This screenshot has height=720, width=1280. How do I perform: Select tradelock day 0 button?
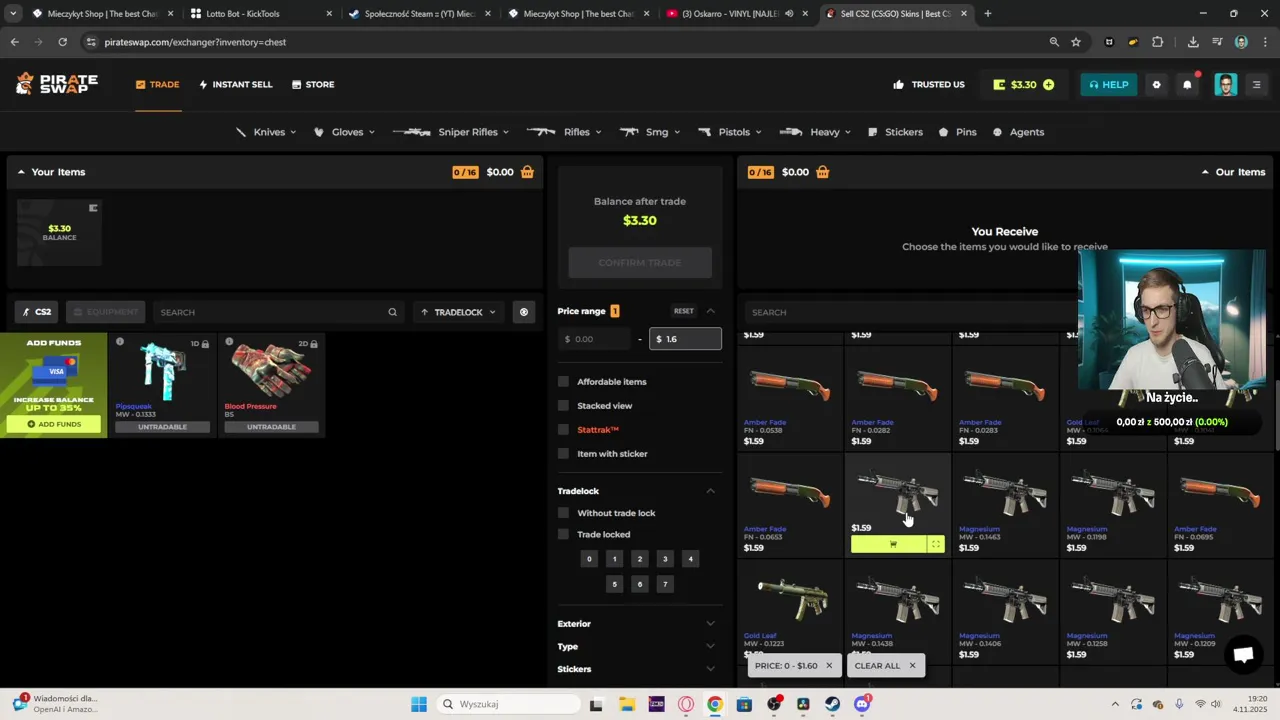pos(589,559)
